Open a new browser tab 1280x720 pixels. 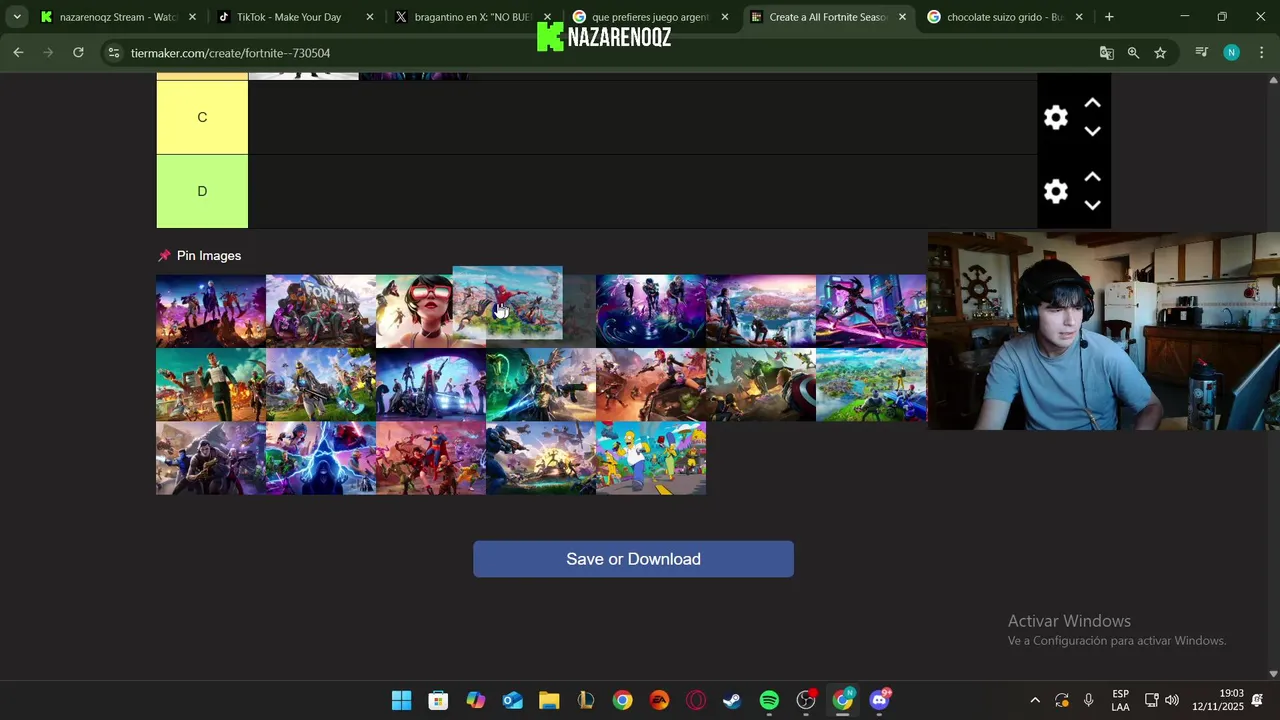click(1109, 17)
